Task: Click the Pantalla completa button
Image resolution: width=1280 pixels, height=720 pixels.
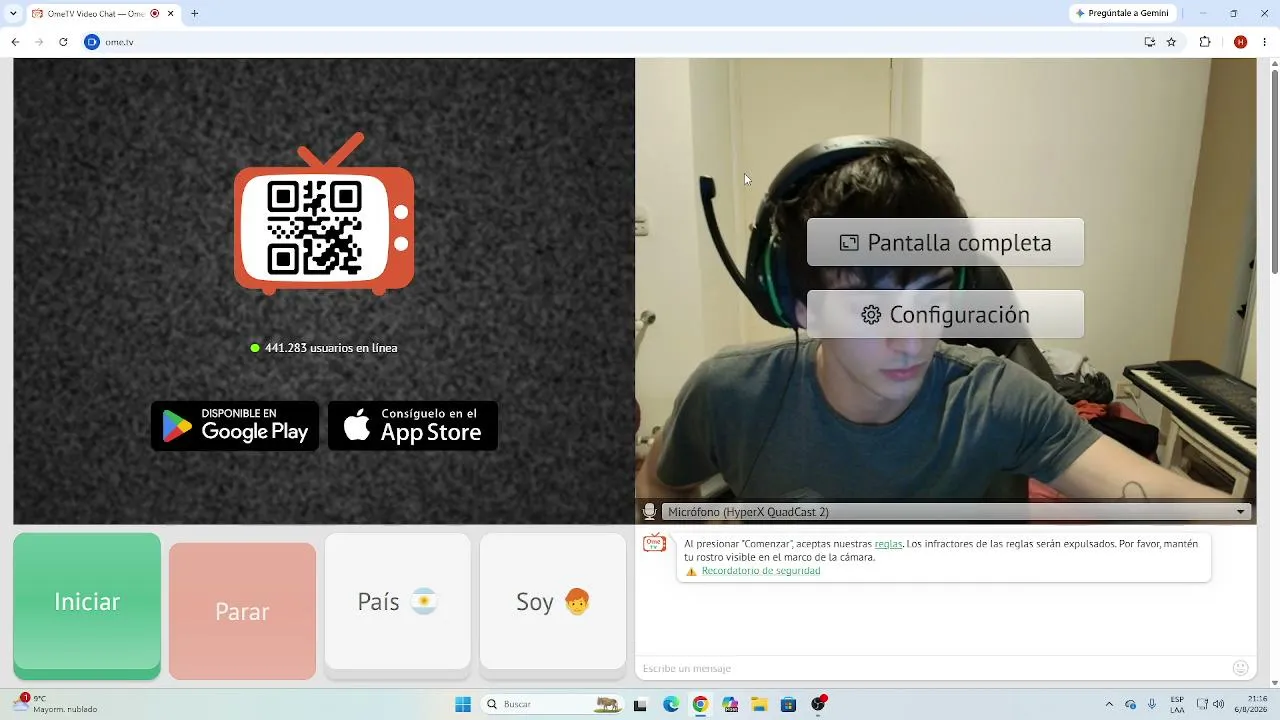Action: [945, 242]
